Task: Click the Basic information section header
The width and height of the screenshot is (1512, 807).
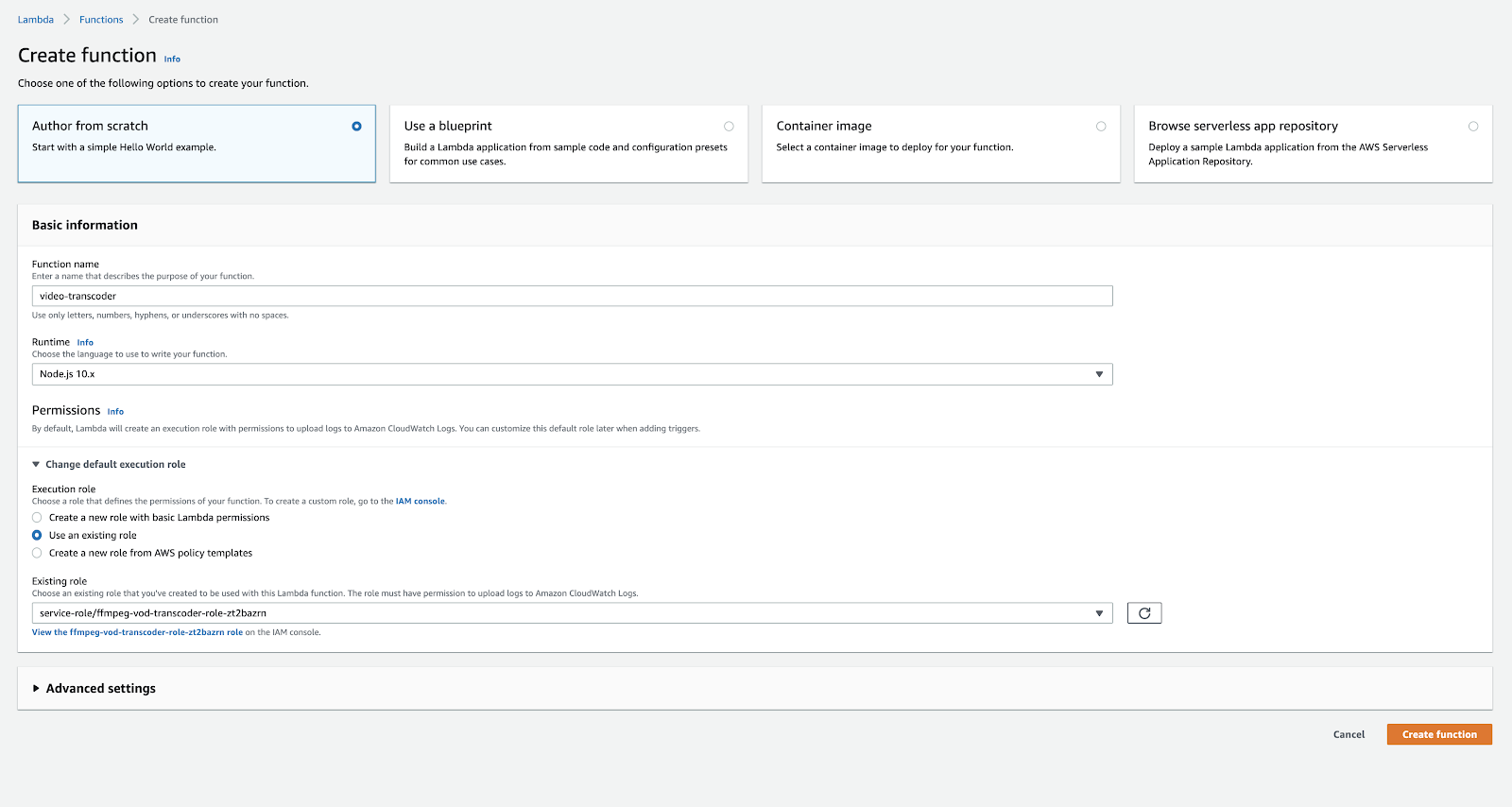Action: pyautogui.click(x=85, y=225)
